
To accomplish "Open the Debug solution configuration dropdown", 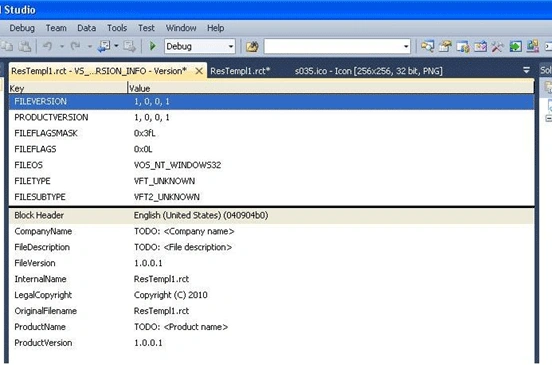I will 200,46.
